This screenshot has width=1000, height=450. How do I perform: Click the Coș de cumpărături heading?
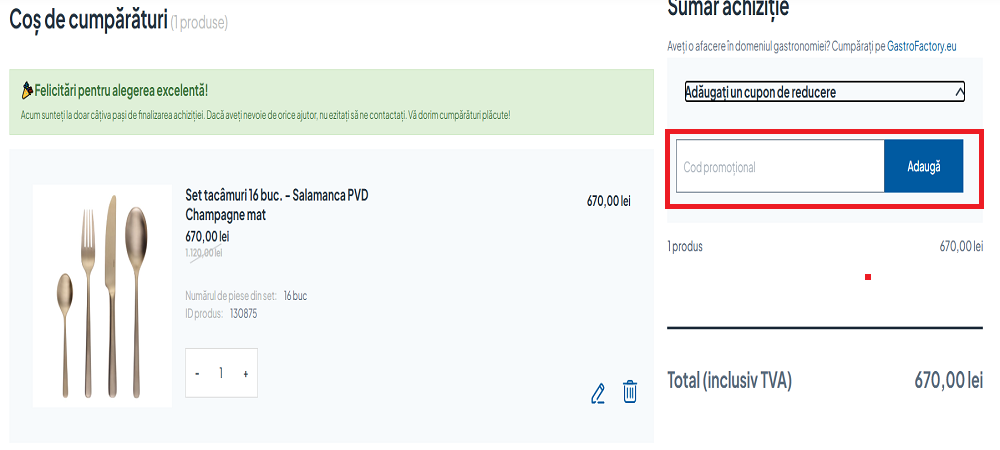click(88, 20)
